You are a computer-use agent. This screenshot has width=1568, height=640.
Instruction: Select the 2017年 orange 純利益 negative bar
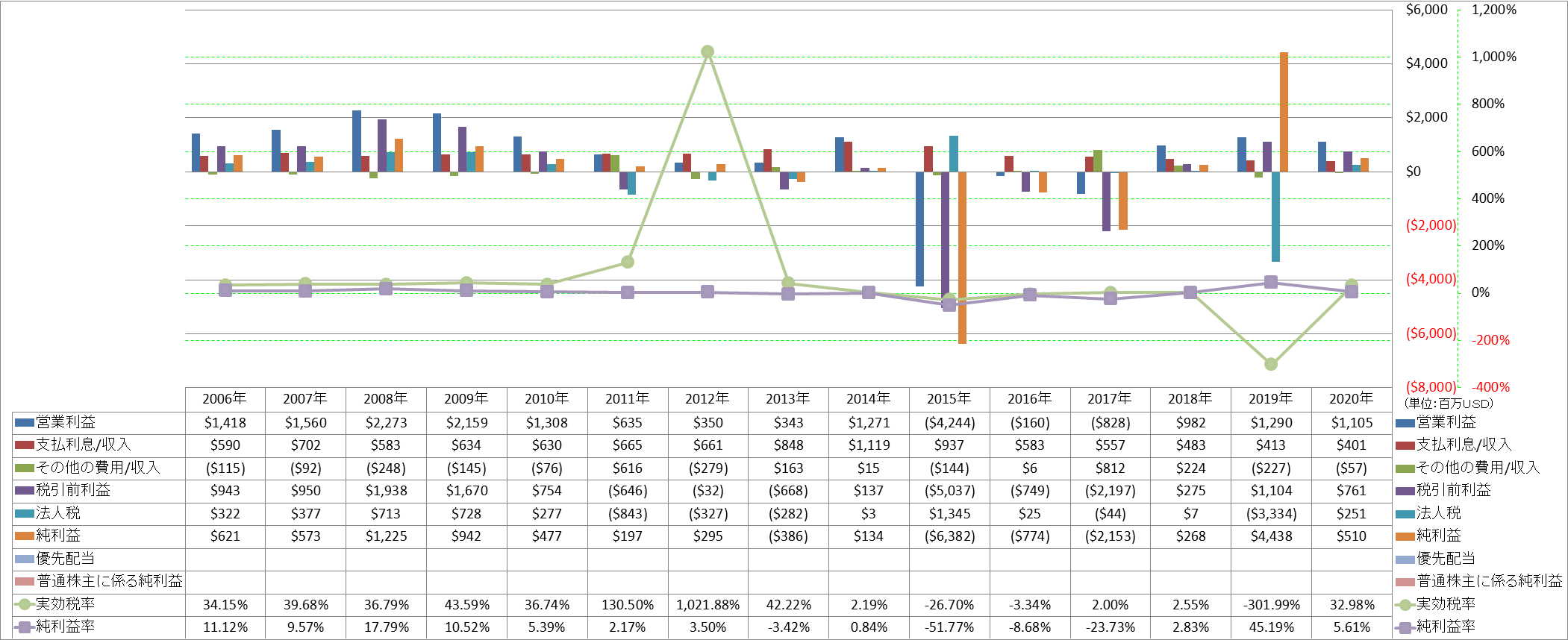(x=1122, y=201)
